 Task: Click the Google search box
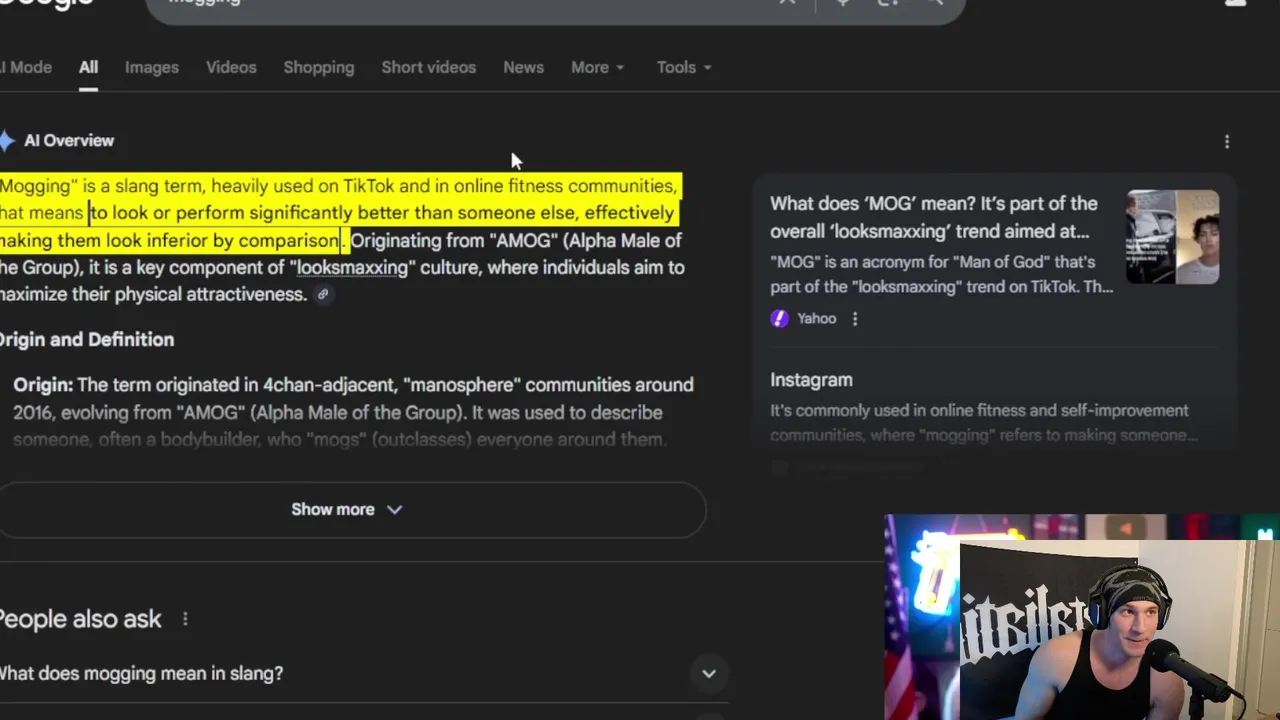tap(555, 6)
